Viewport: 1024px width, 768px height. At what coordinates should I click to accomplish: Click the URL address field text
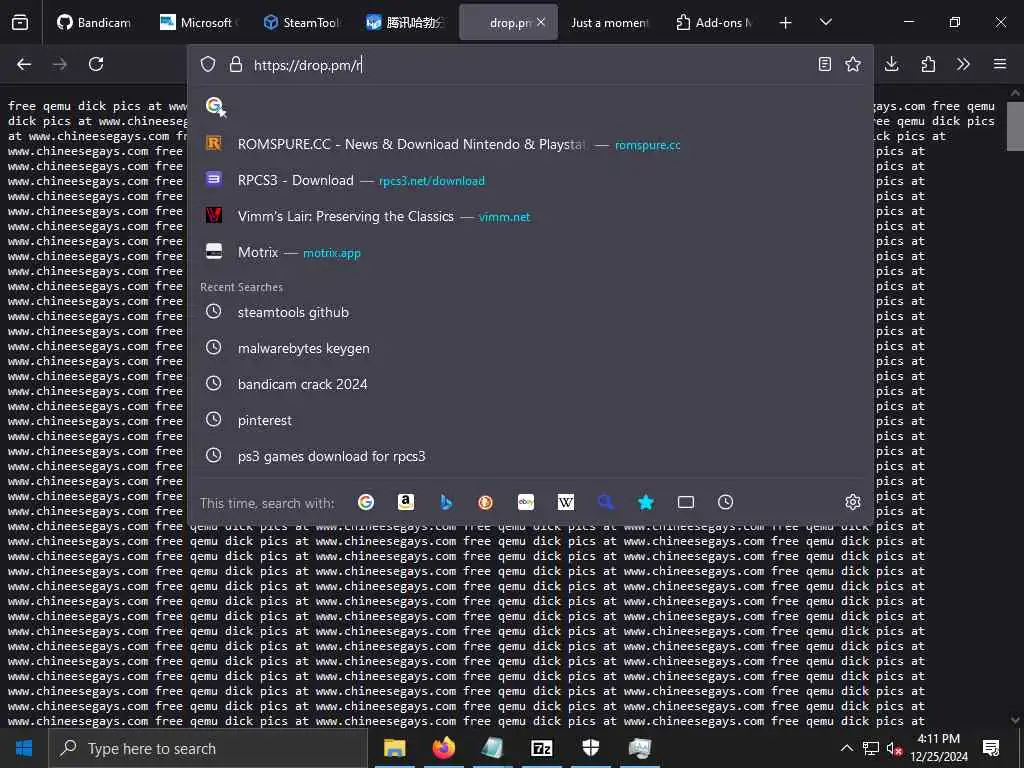tap(307, 65)
